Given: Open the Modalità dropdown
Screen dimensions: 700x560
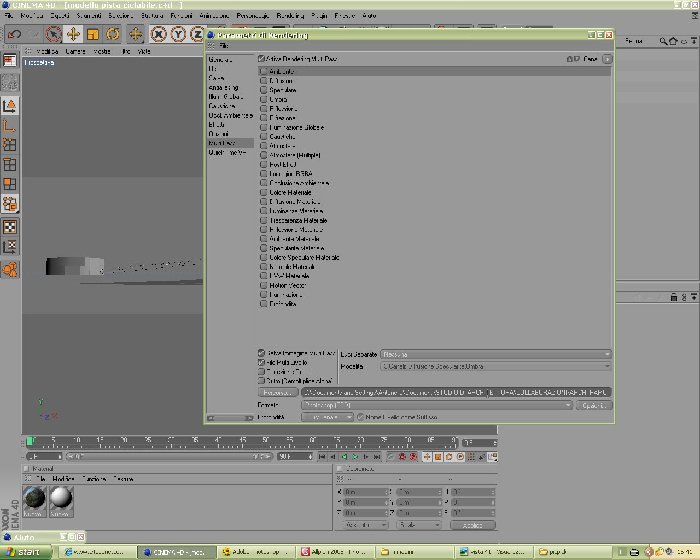Looking at the screenshot, I should coord(496,366).
